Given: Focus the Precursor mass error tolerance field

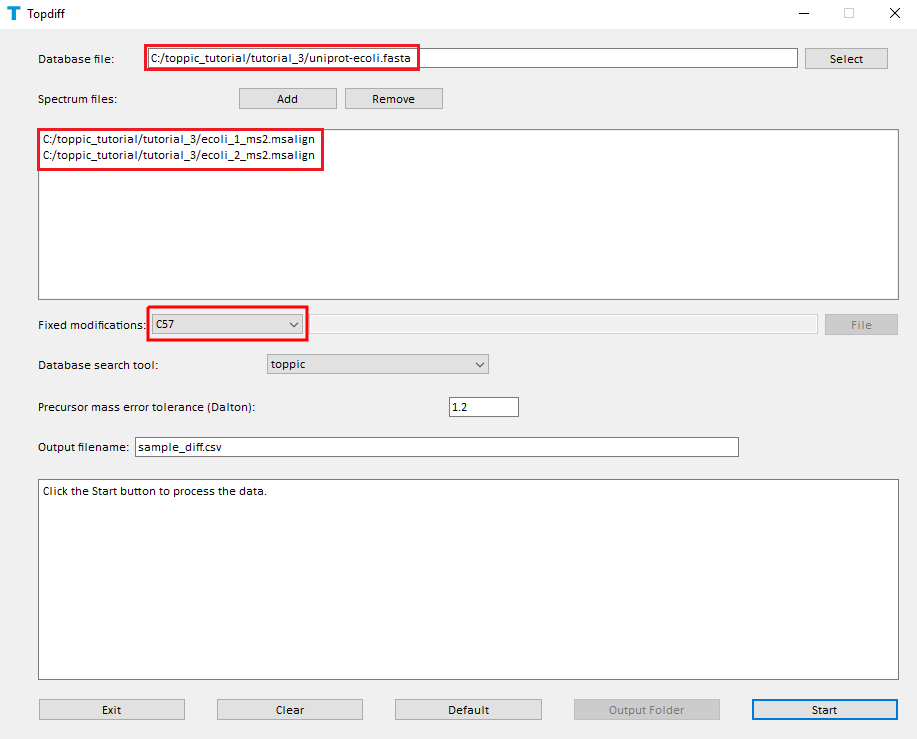Looking at the screenshot, I should point(483,407).
